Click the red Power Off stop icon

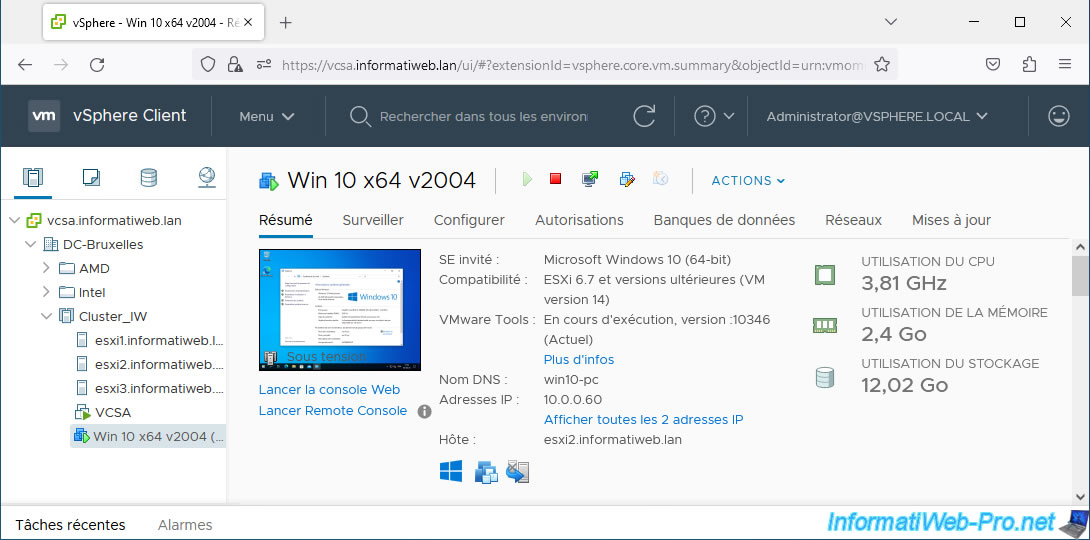pyautogui.click(x=555, y=179)
